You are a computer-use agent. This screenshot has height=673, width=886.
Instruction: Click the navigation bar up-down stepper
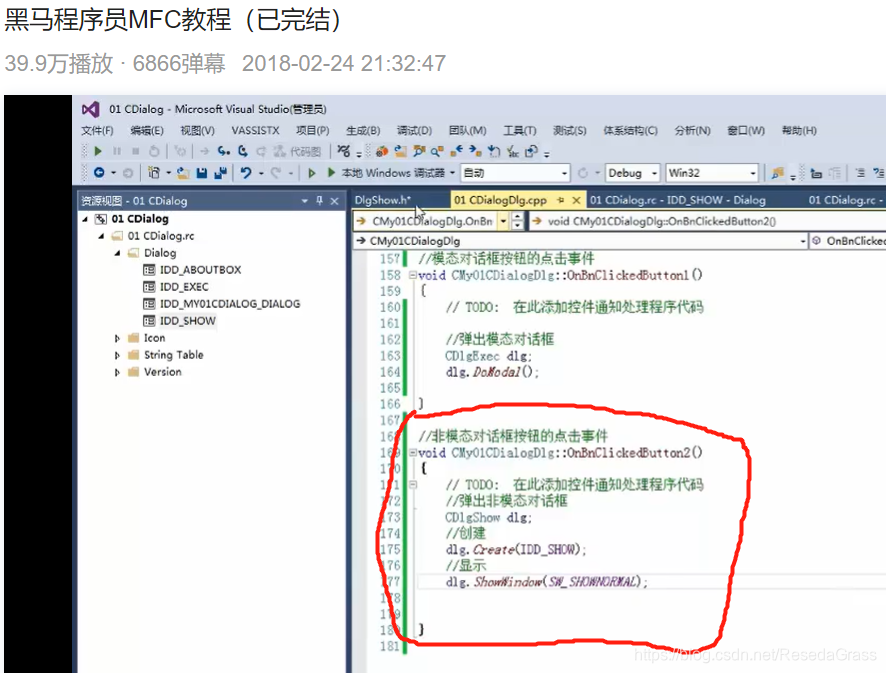click(518, 222)
